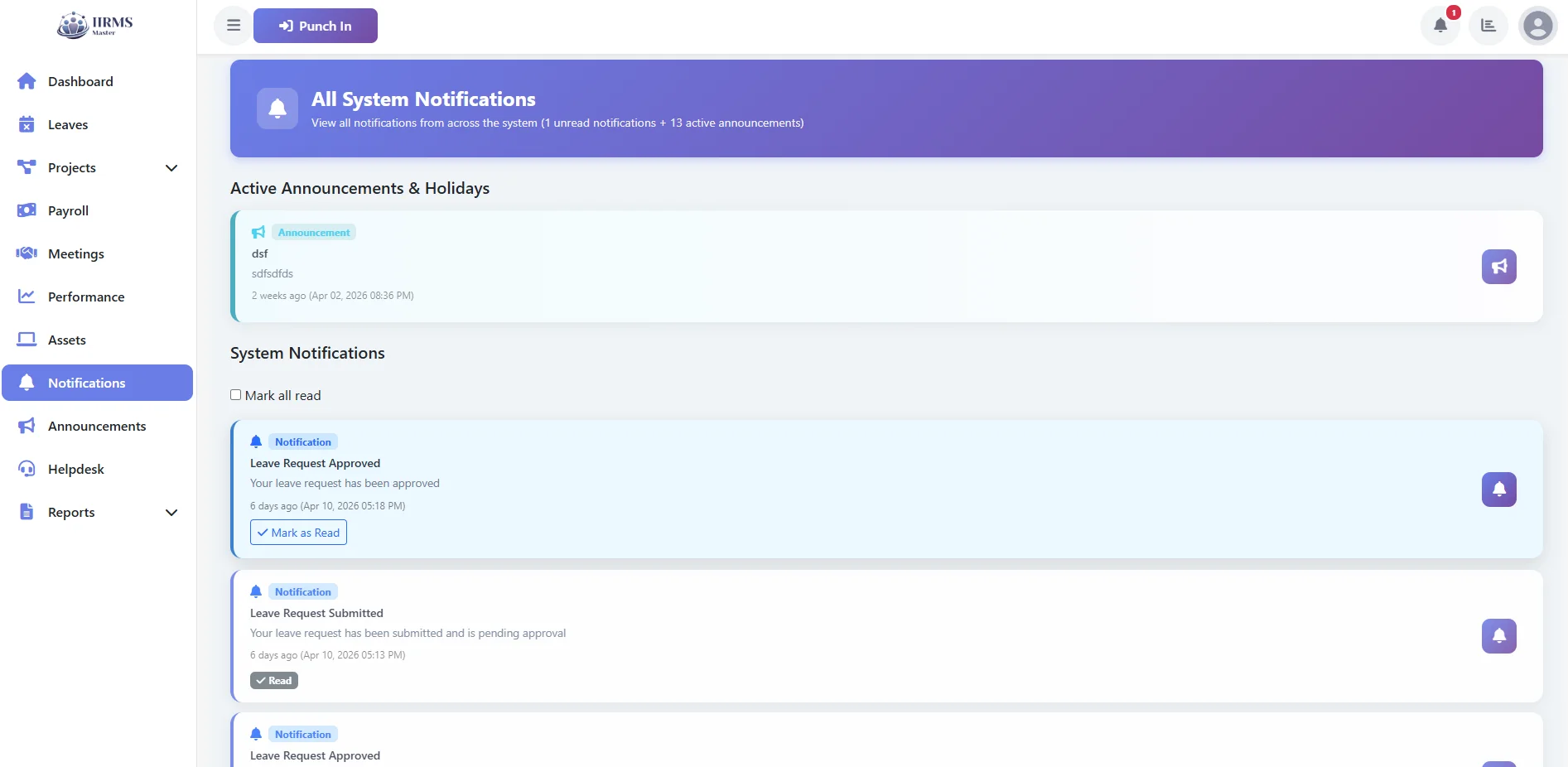The width and height of the screenshot is (1568, 767).
Task: Open the dsf announcement title
Action: pyautogui.click(x=260, y=253)
